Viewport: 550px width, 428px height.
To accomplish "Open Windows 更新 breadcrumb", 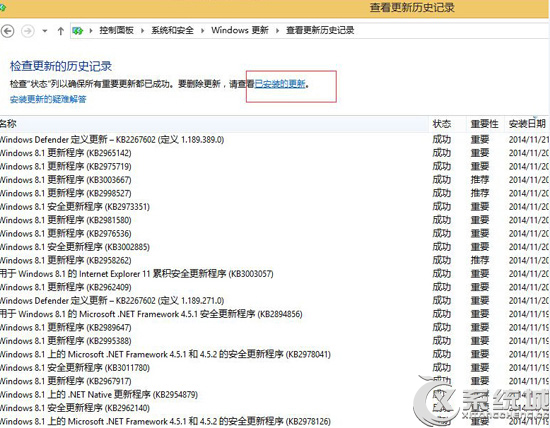I will point(240,31).
